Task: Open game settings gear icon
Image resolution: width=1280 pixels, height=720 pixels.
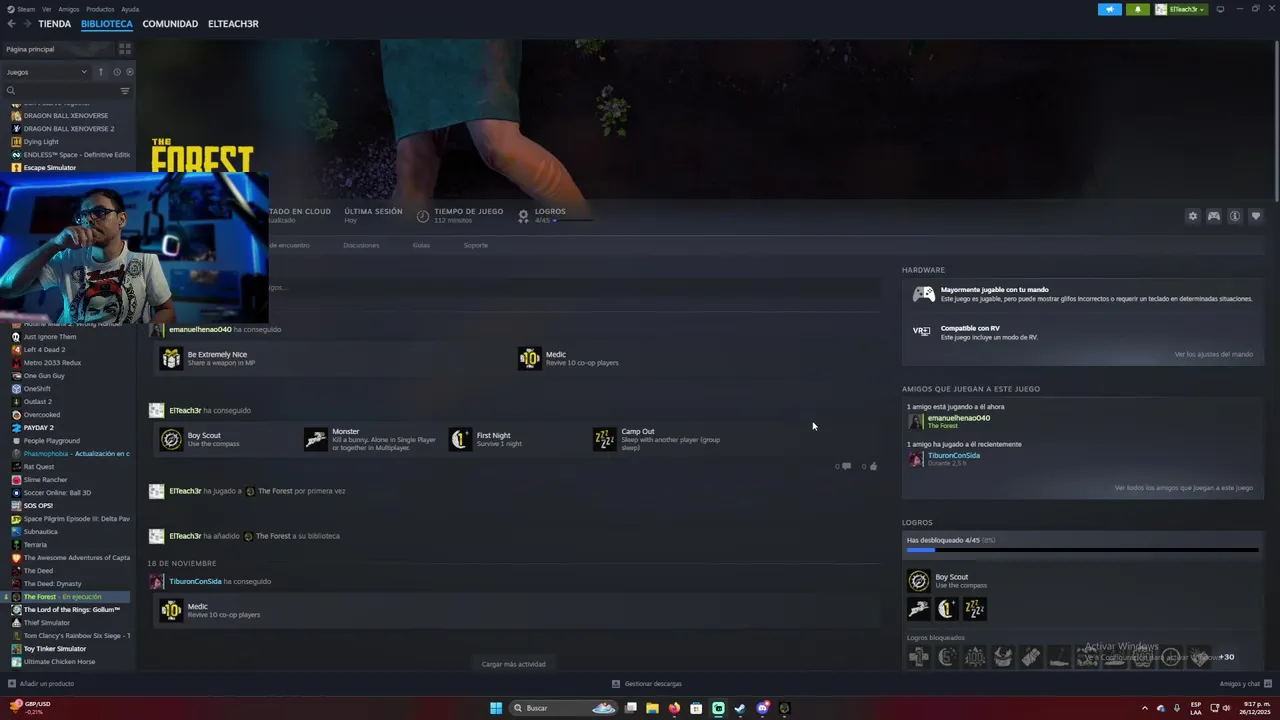Action: (x=1192, y=216)
